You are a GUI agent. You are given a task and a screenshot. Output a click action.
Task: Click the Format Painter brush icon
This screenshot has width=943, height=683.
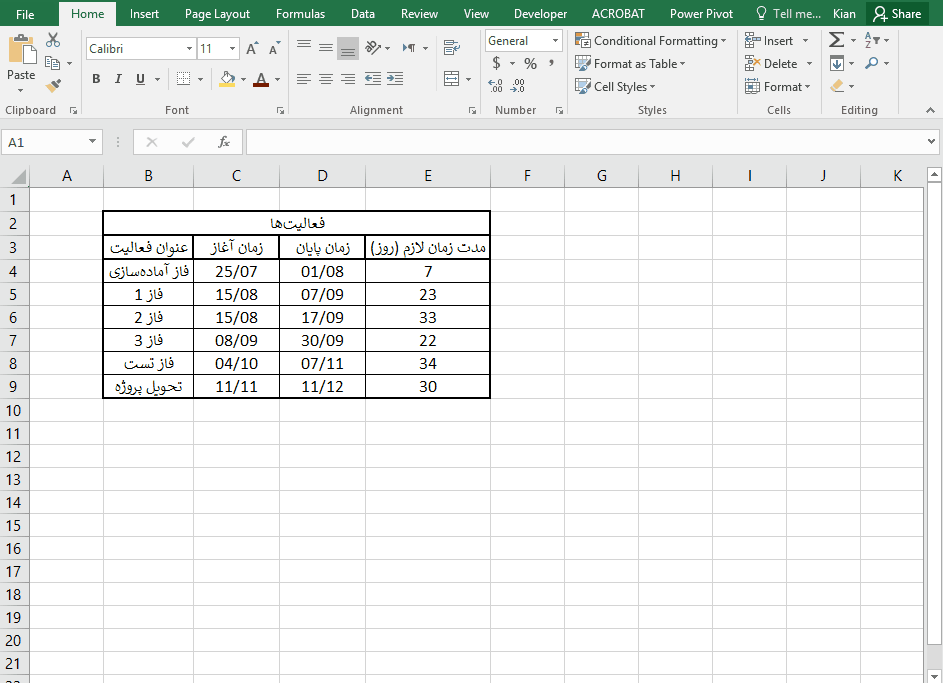(53, 86)
